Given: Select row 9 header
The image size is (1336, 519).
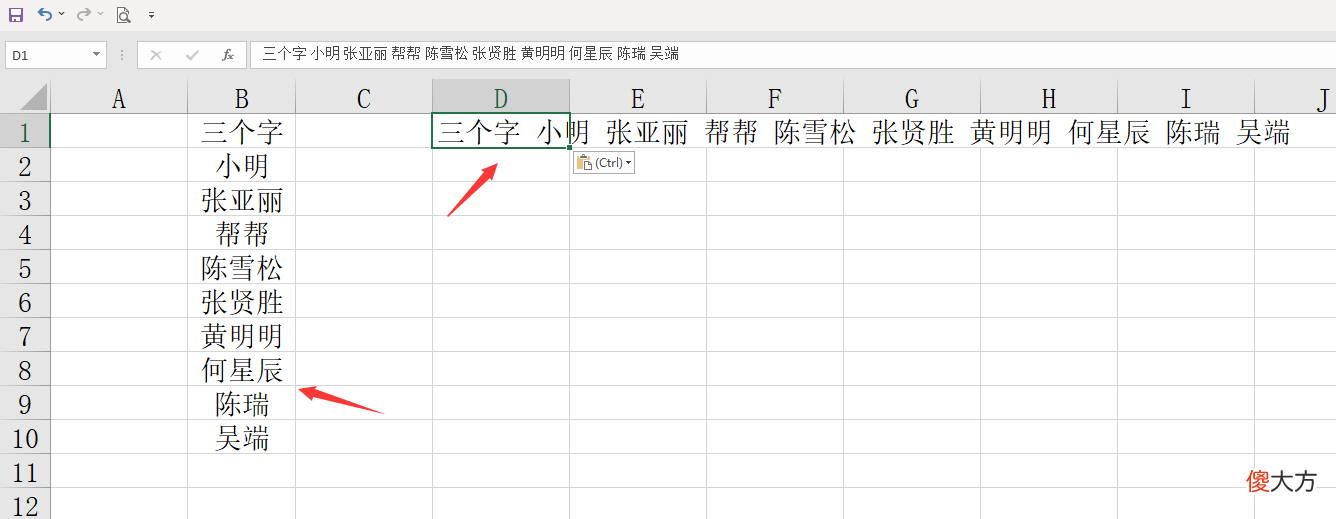Looking at the screenshot, I should (x=25, y=403).
